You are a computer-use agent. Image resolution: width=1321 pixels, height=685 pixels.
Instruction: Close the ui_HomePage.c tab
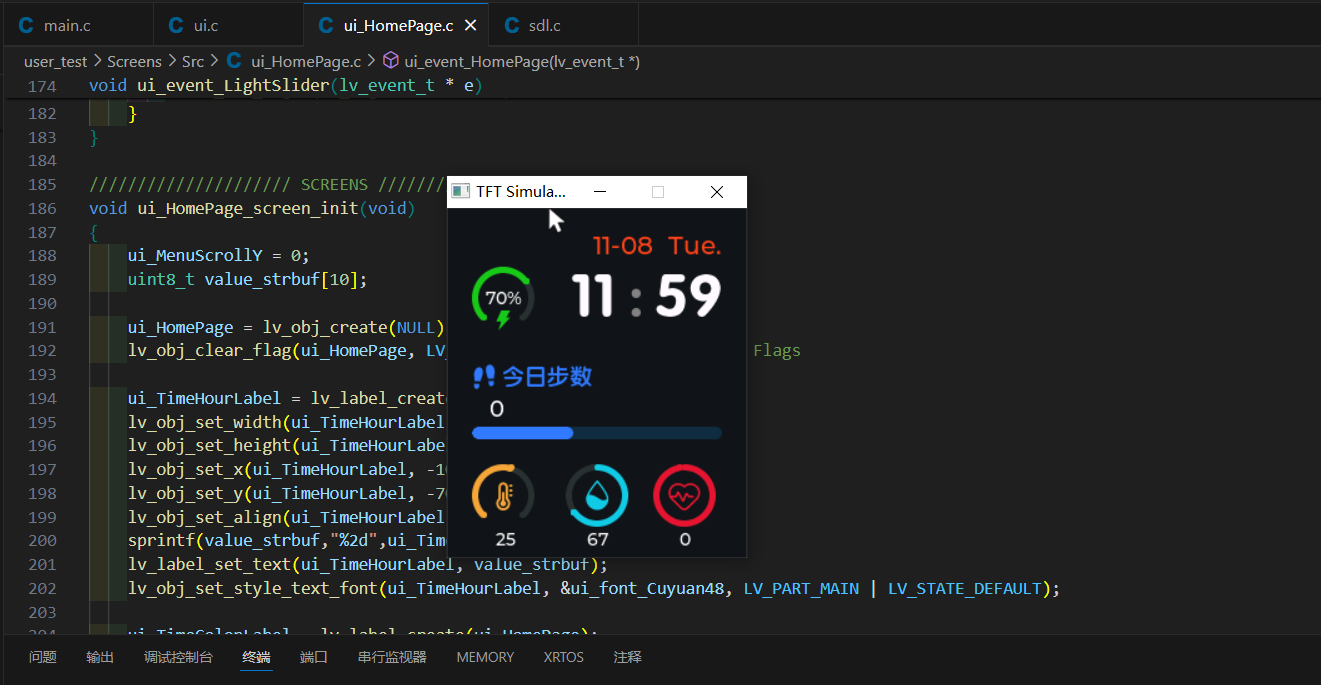point(471,25)
